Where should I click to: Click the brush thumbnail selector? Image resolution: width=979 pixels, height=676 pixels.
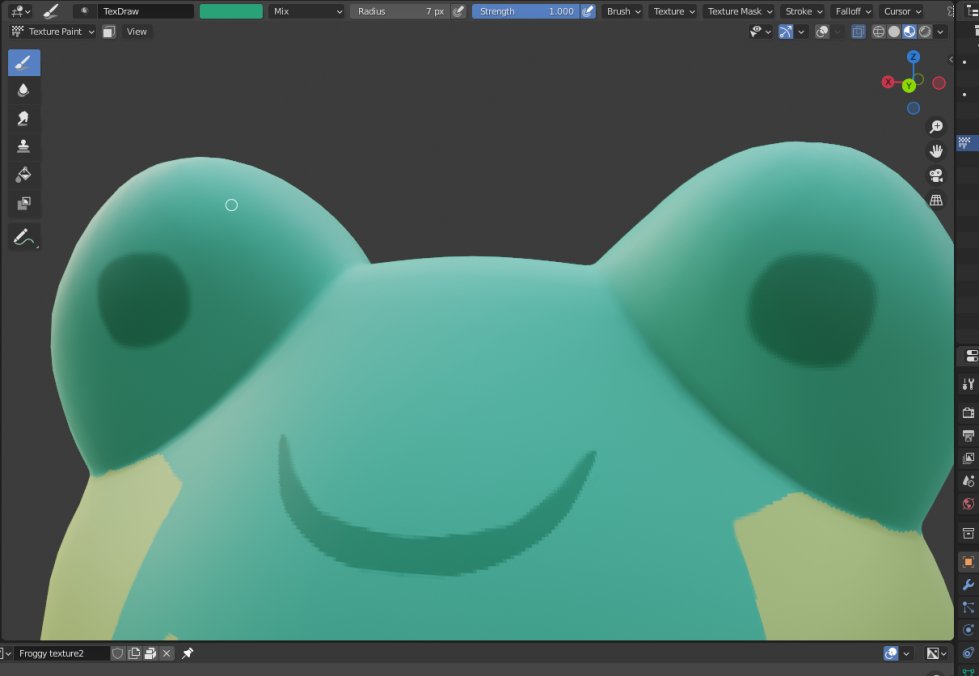[84, 11]
